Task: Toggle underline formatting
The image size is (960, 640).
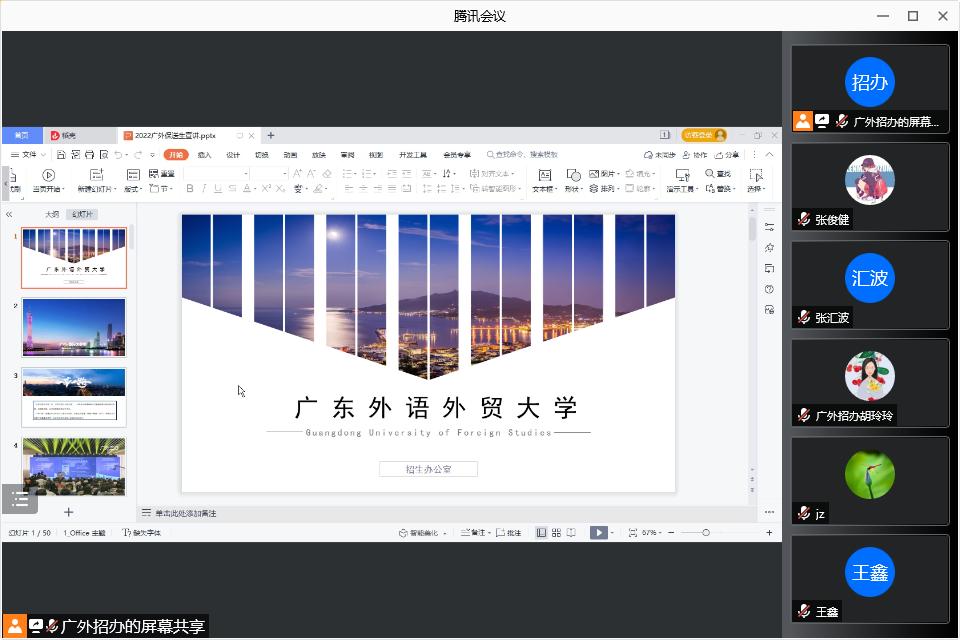Action: coord(218,188)
